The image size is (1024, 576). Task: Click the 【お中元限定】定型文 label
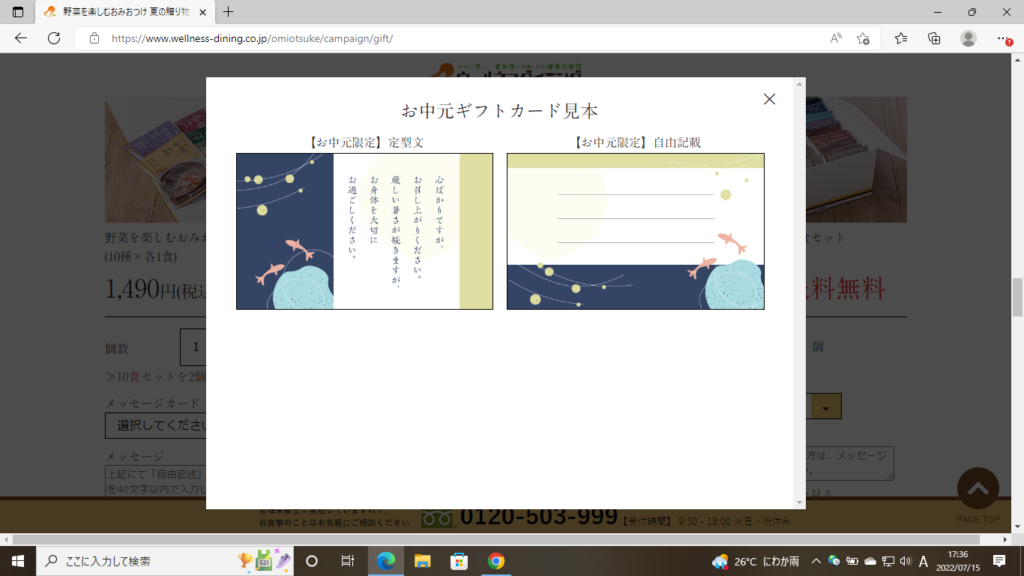[x=364, y=142]
